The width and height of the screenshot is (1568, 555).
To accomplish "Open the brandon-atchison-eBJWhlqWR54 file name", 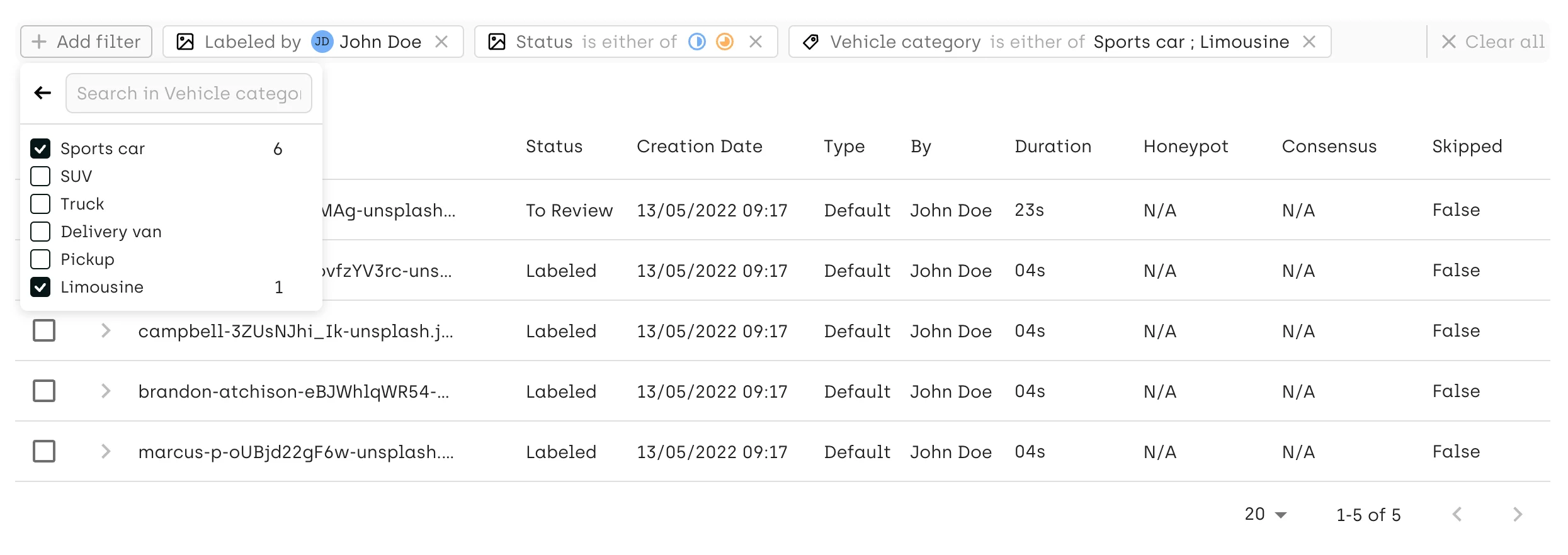I will tap(293, 391).
